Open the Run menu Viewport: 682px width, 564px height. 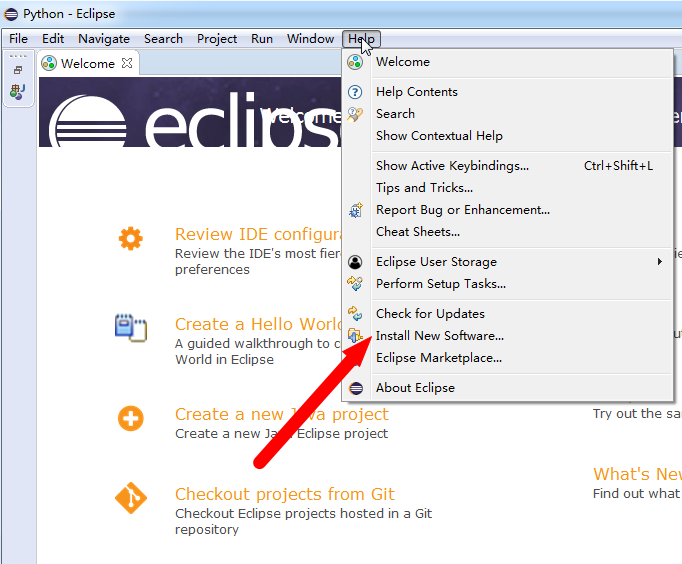coord(262,39)
